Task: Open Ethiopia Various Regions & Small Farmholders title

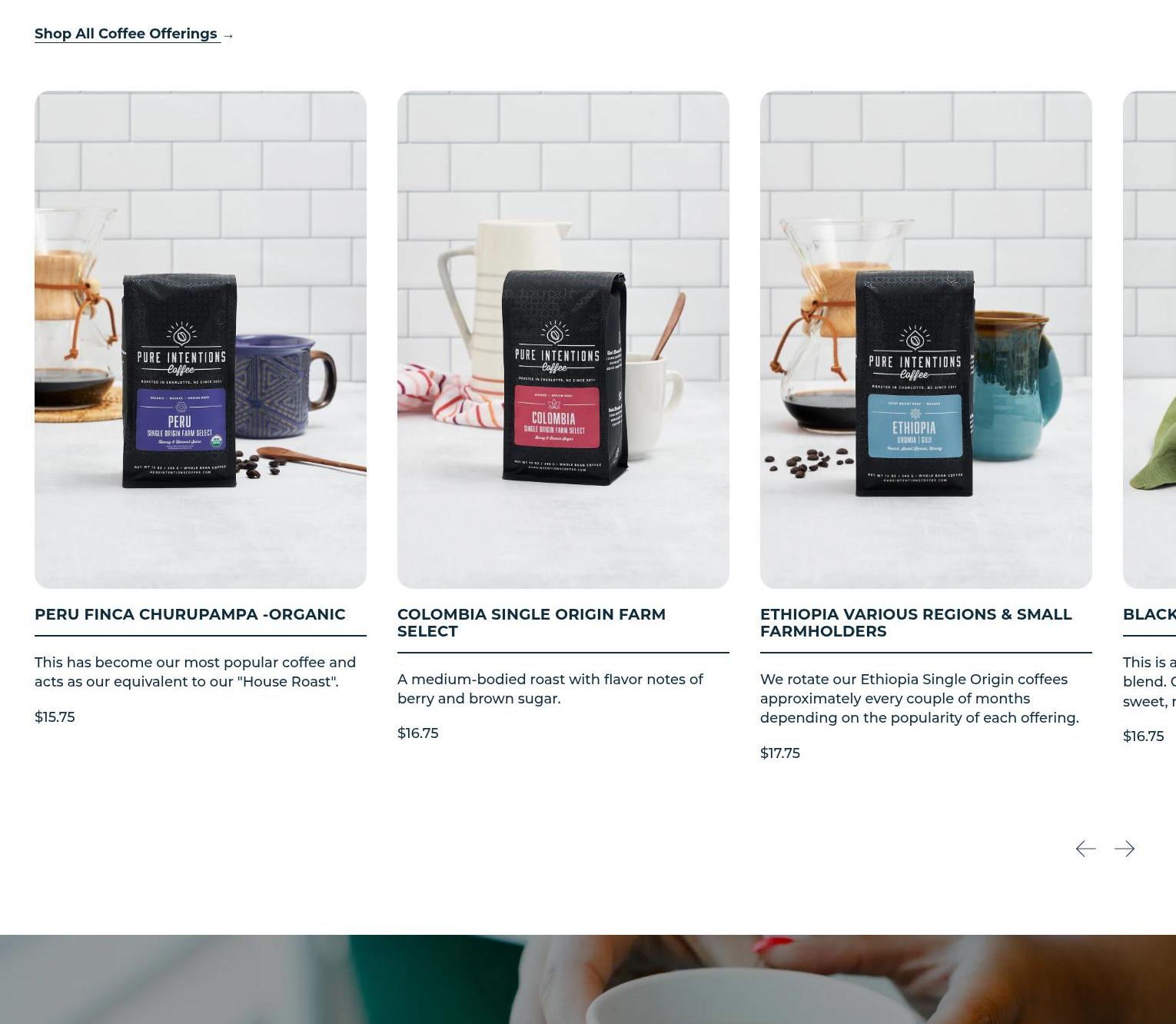Action: coord(916,623)
